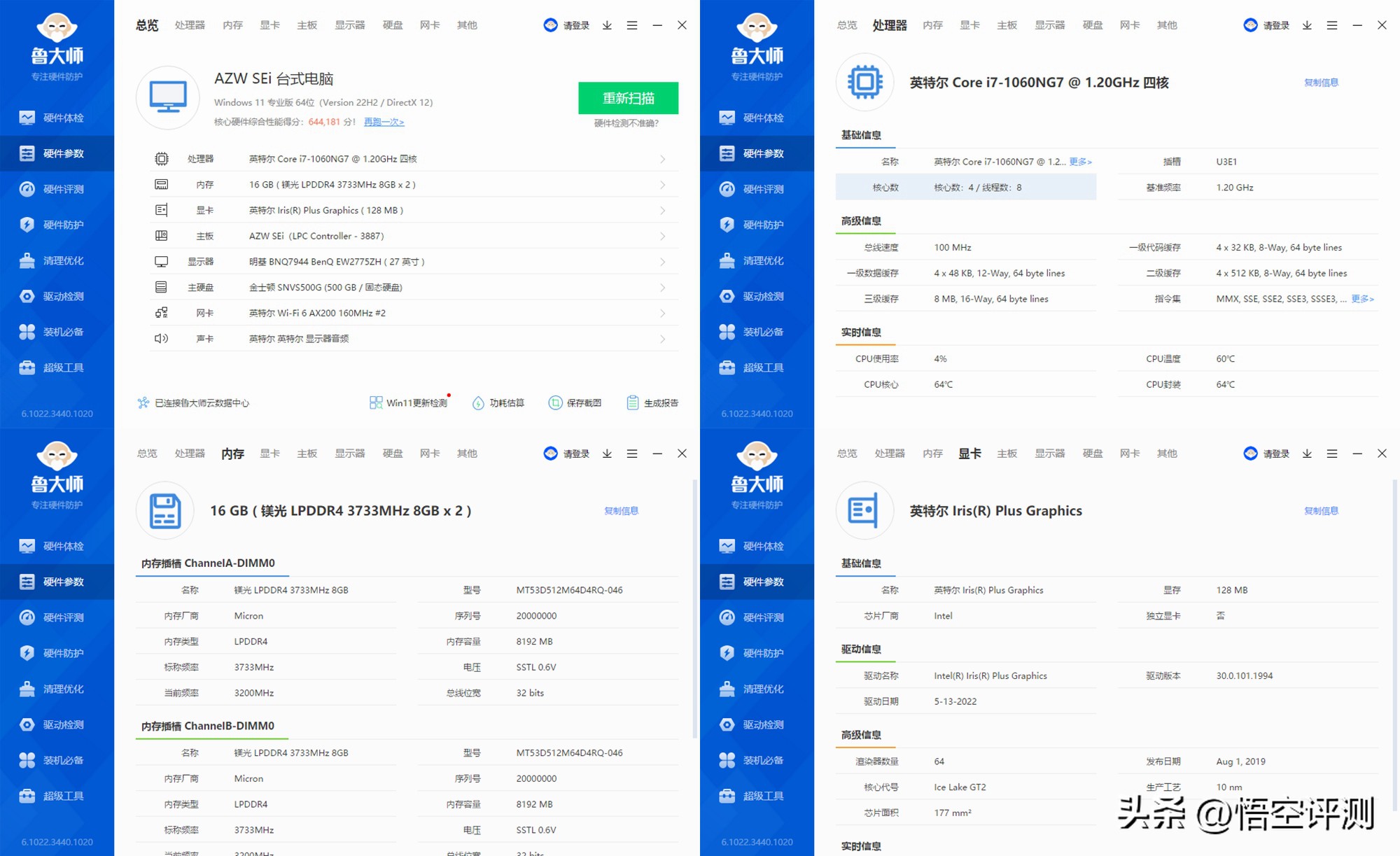Viewport: 1400px width, 856px height.
Task: Switch to the 硬盘 tab
Action: click(393, 24)
